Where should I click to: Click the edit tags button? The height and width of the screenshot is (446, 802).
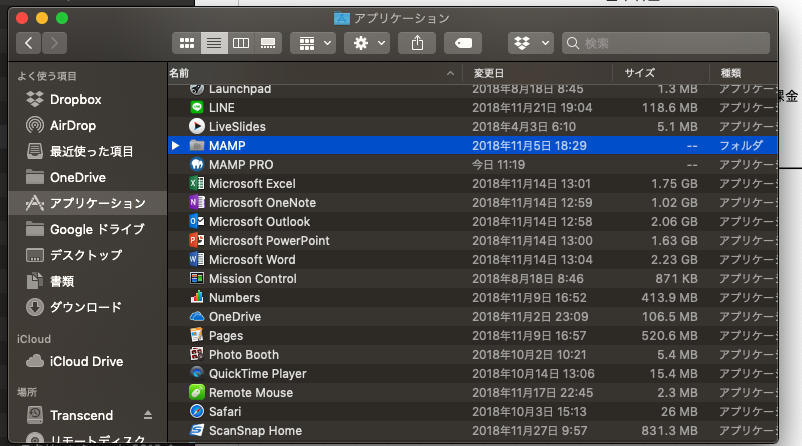tap(463, 43)
